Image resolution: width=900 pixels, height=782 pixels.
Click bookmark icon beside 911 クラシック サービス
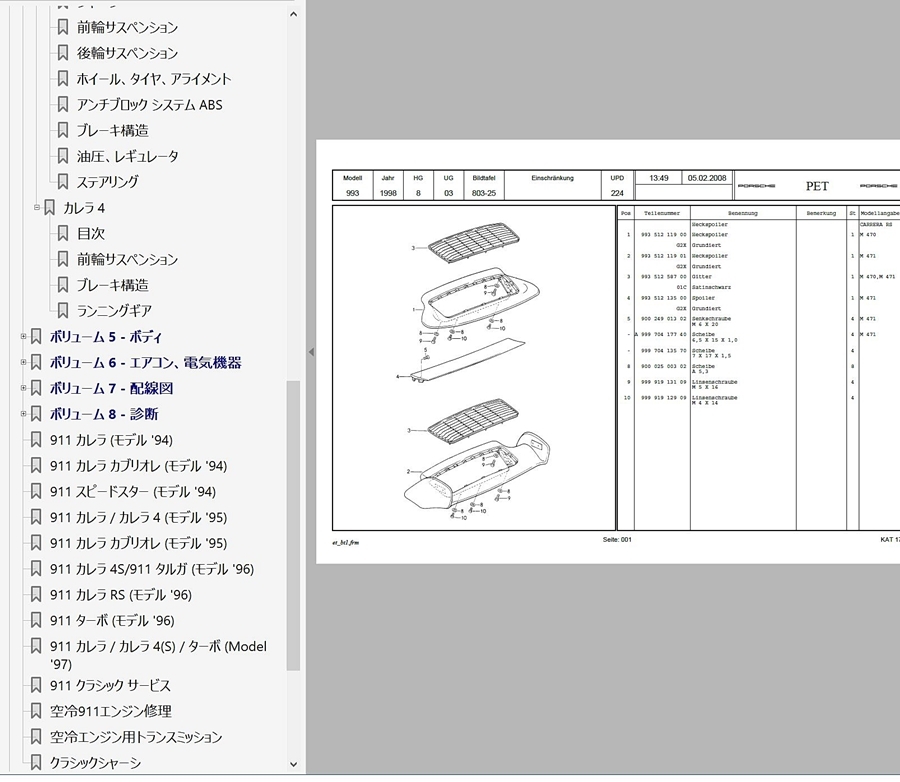click(36, 685)
